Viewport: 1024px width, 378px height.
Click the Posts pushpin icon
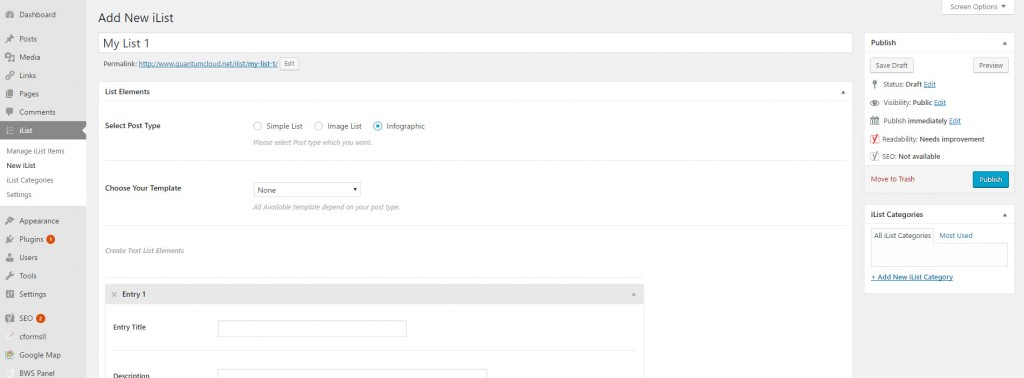point(10,39)
